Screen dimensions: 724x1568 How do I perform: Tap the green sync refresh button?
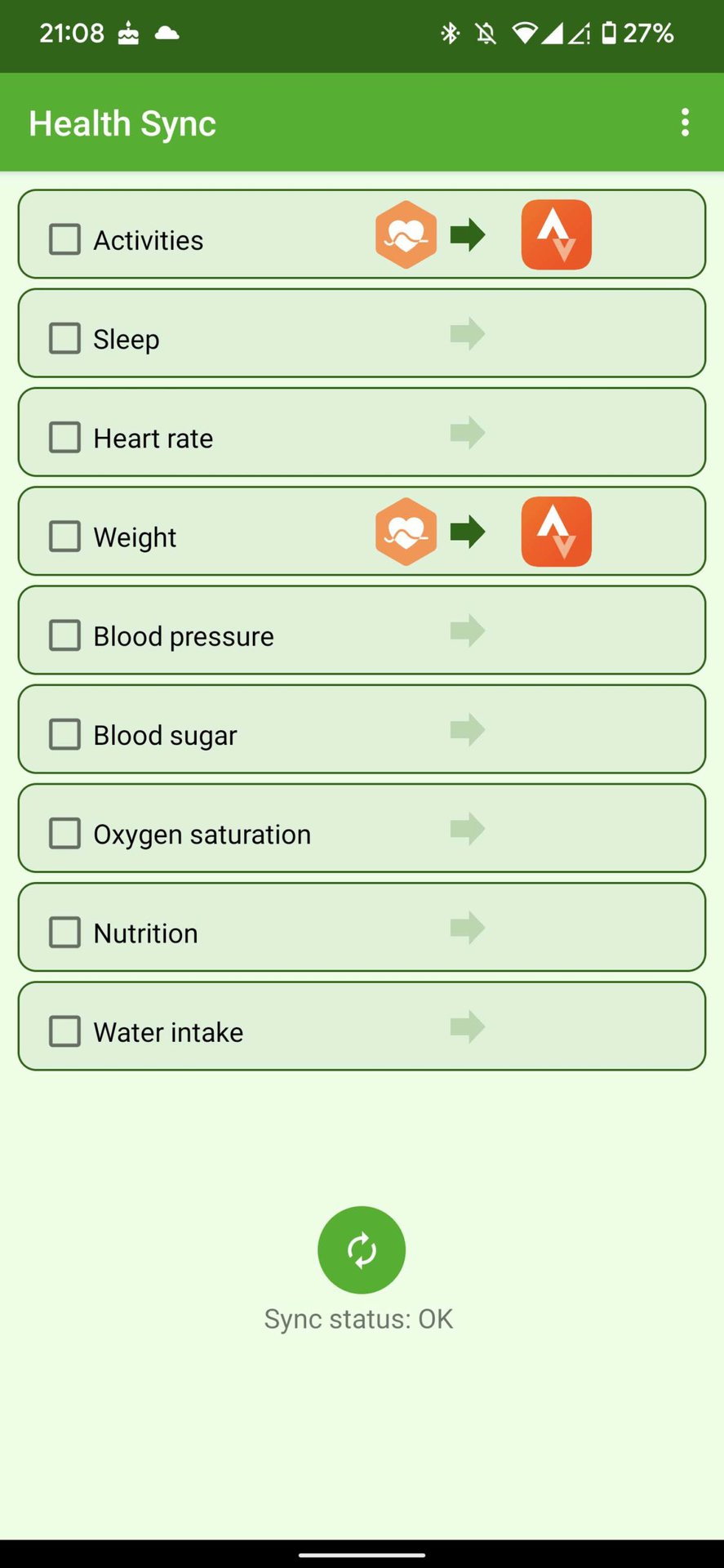pyautogui.click(x=361, y=1249)
